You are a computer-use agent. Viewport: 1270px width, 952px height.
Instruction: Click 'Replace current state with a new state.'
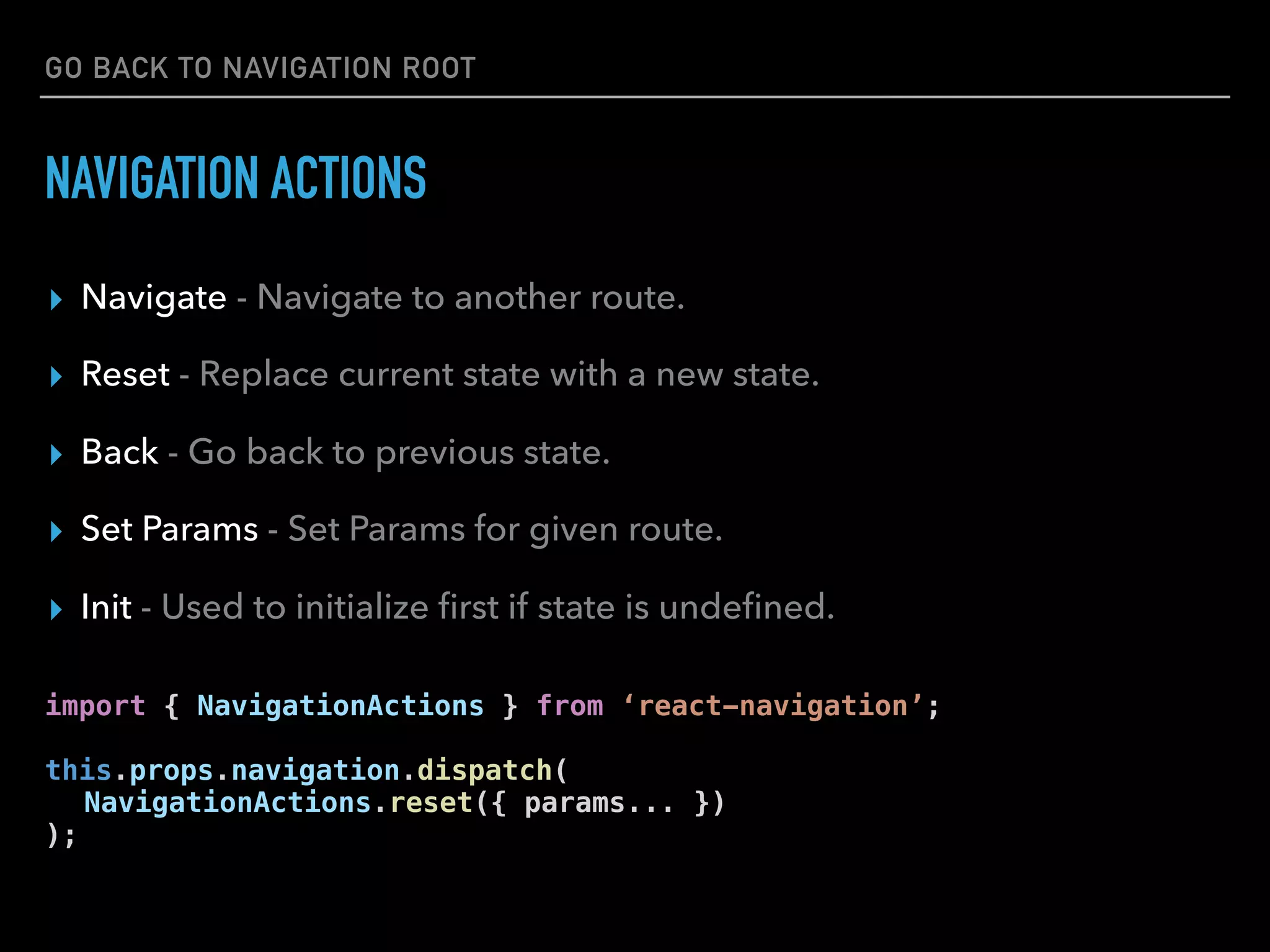(x=509, y=376)
